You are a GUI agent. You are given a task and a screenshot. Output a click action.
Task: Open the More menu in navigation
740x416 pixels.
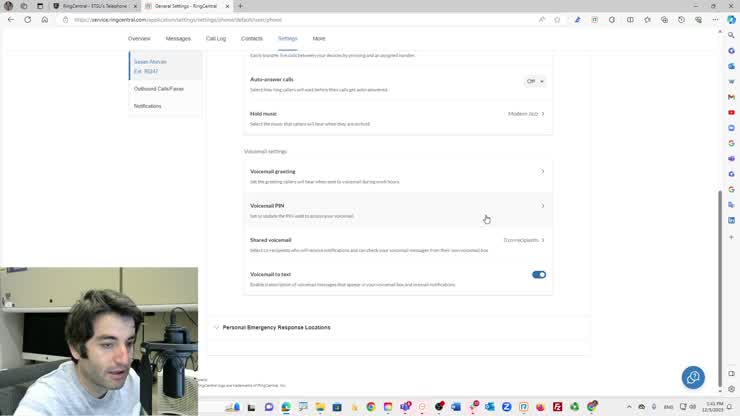(318, 38)
